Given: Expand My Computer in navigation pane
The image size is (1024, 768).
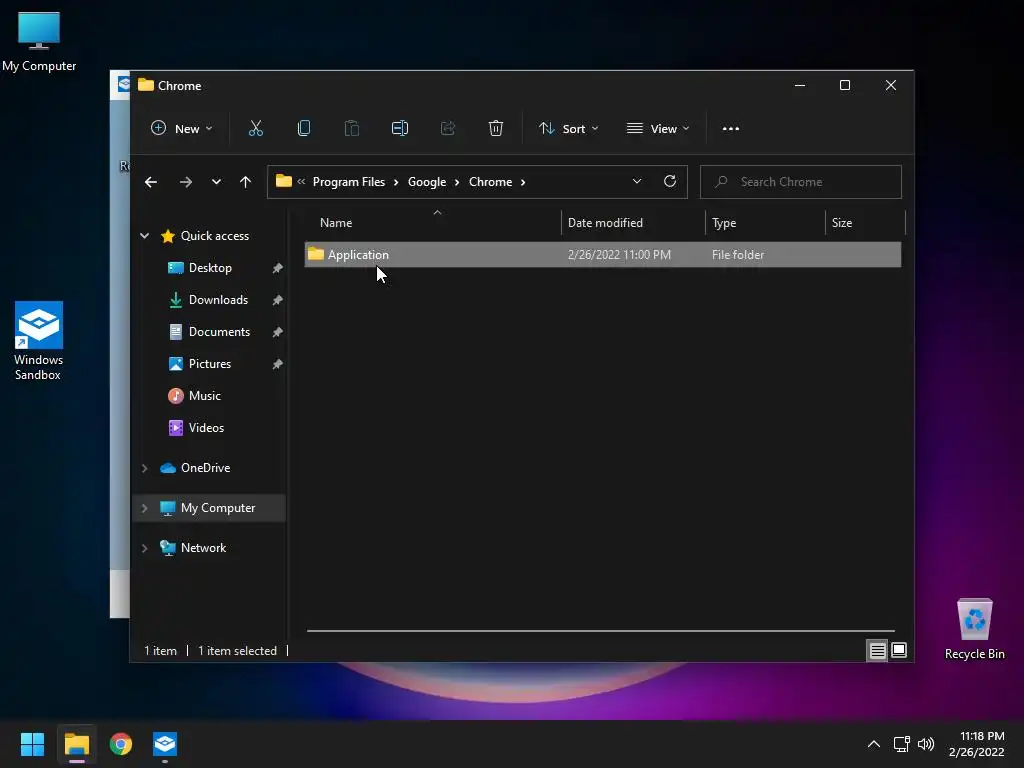Looking at the screenshot, I should click(145, 508).
